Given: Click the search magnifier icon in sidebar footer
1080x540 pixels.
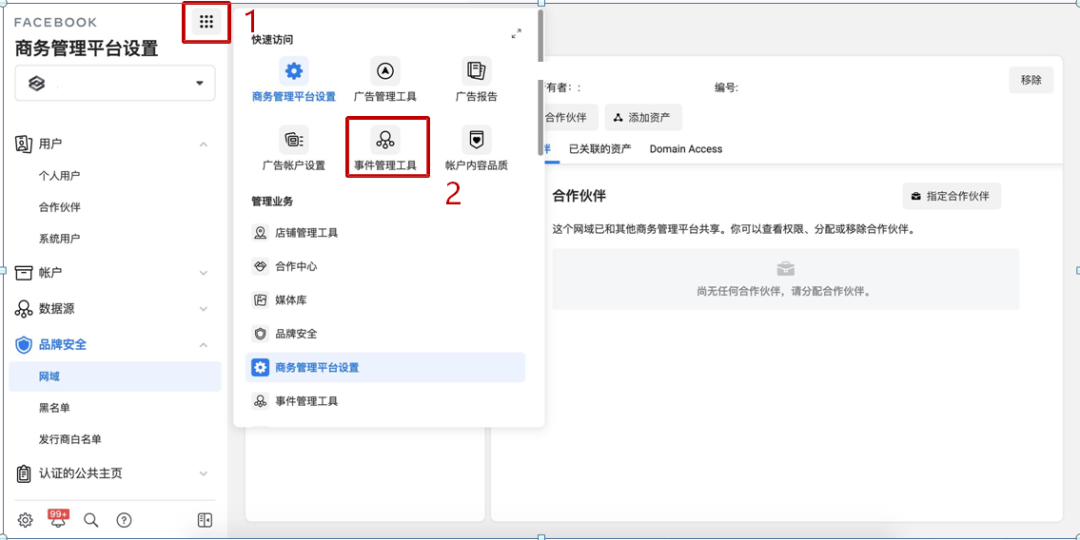Looking at the screenshot, I should (x=91, y=520).
